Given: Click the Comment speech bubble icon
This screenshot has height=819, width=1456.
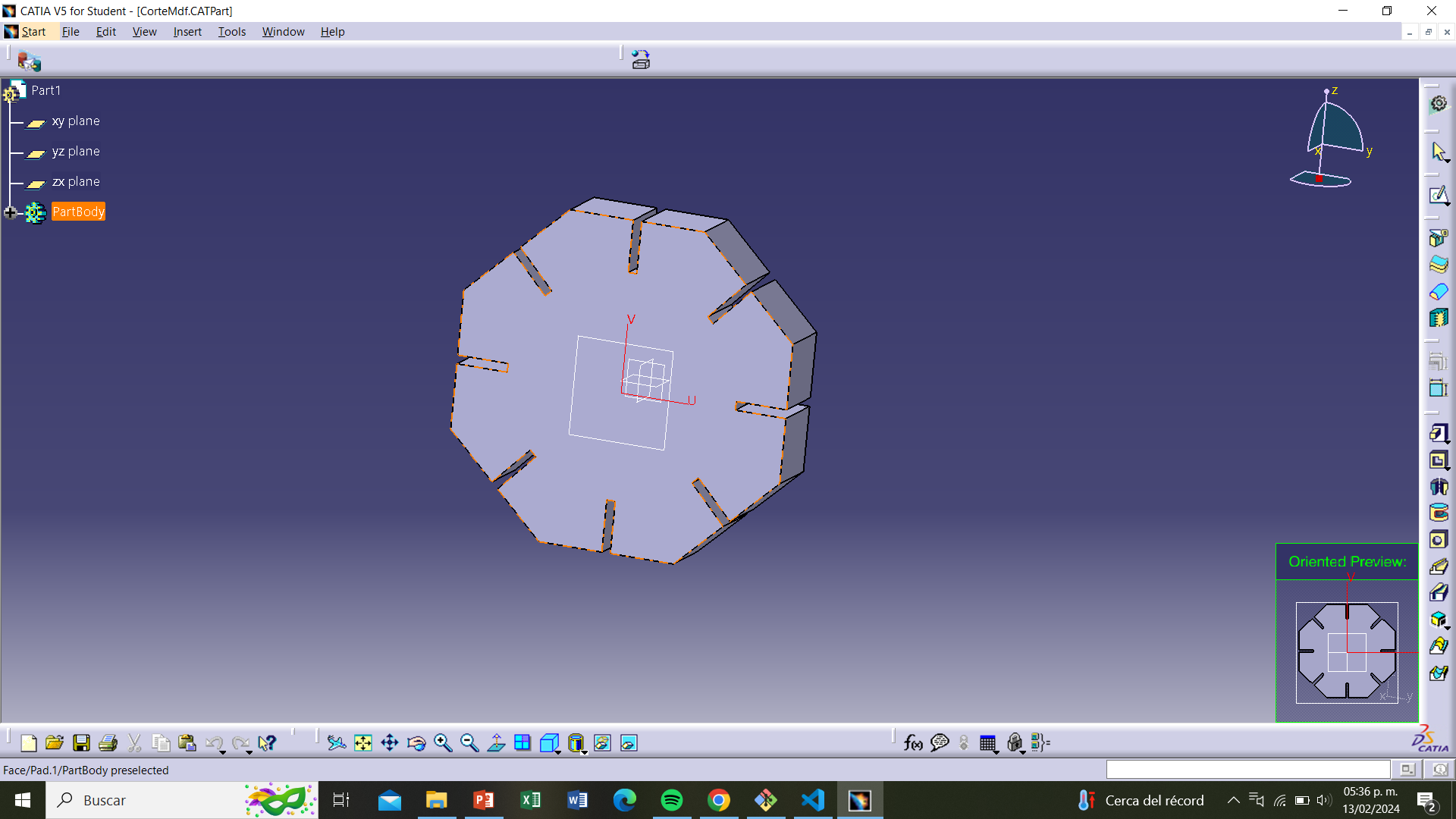Looking at the screenshot, I should pos(940,743).
